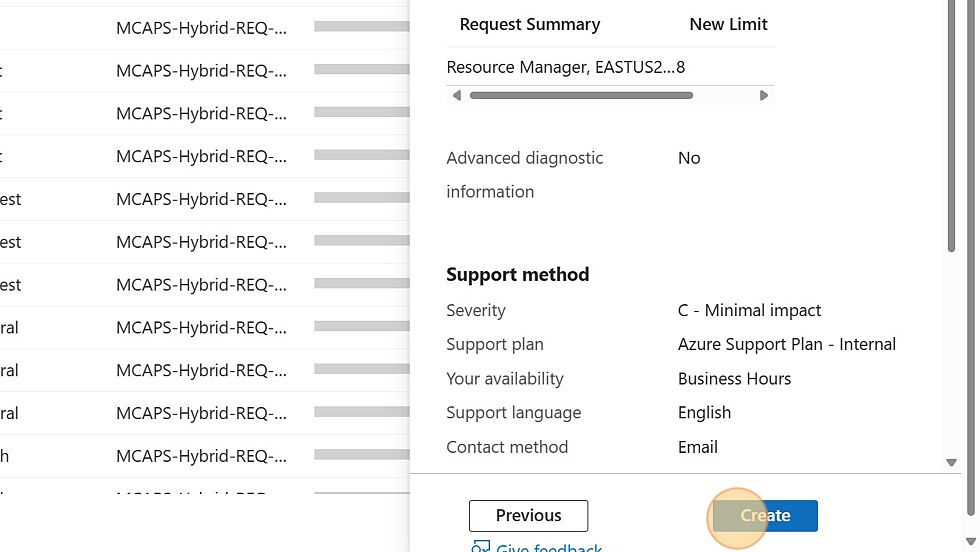Click the panel's down scroll arrow
The width and height of the screenshot is (980, 552).
951,463
